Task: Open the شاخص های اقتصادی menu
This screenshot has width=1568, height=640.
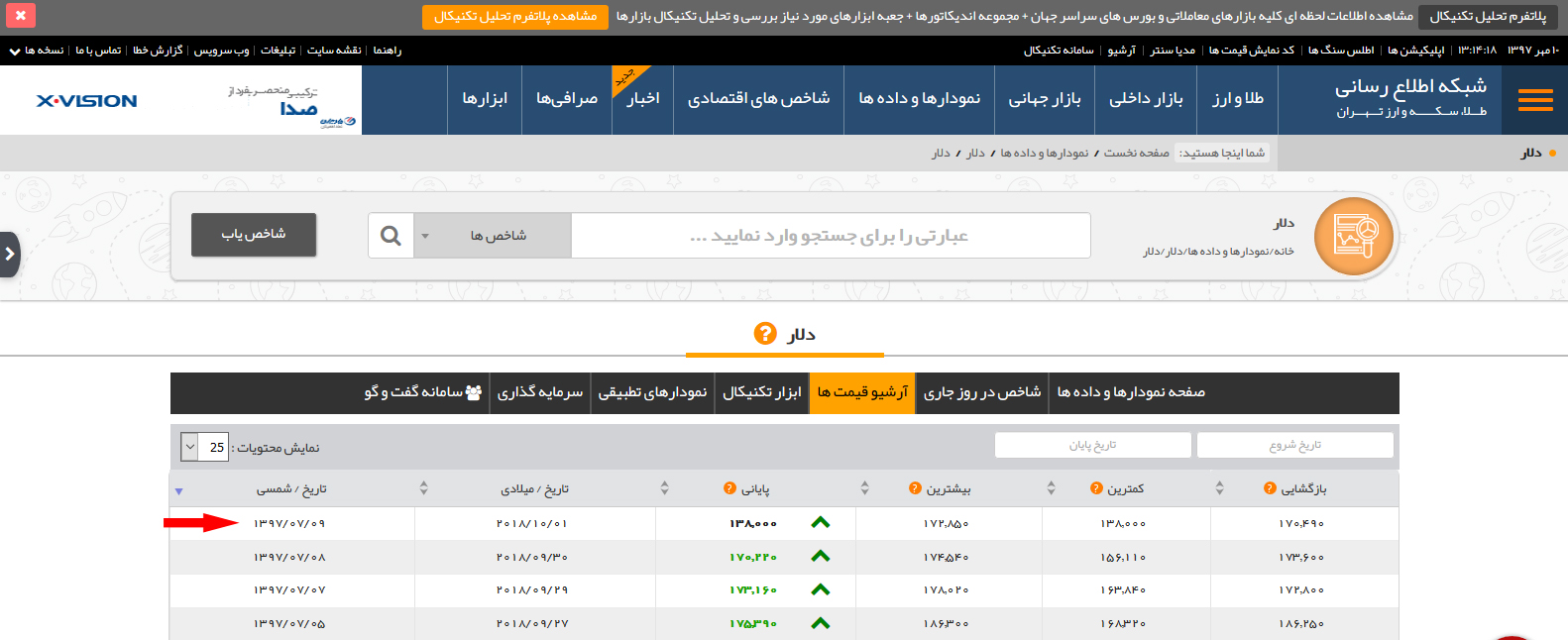Action: pyautogui.click(x=759, y=99)
